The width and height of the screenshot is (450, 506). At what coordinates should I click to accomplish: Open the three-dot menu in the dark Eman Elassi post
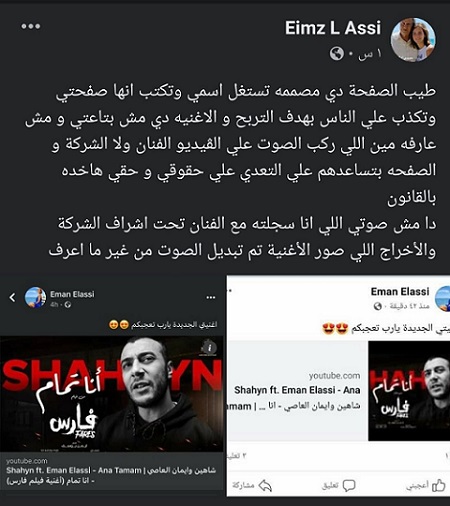211,297
